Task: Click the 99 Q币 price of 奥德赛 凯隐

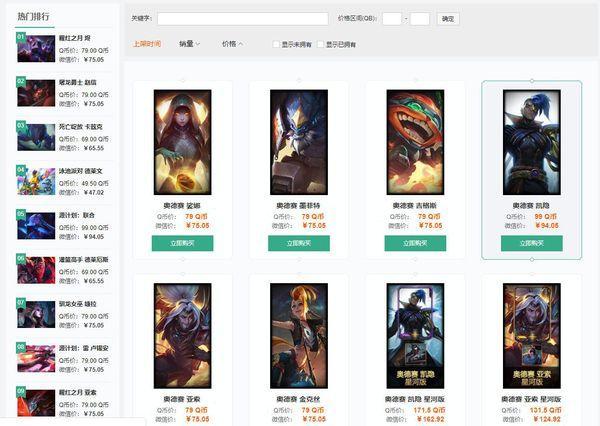Action: coord(545,217)
